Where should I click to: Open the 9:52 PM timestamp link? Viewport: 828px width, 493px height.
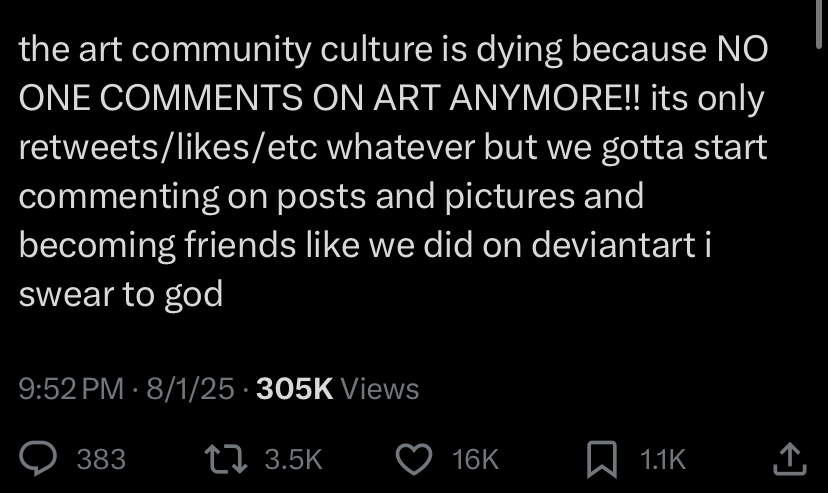[x=71, y=389]
